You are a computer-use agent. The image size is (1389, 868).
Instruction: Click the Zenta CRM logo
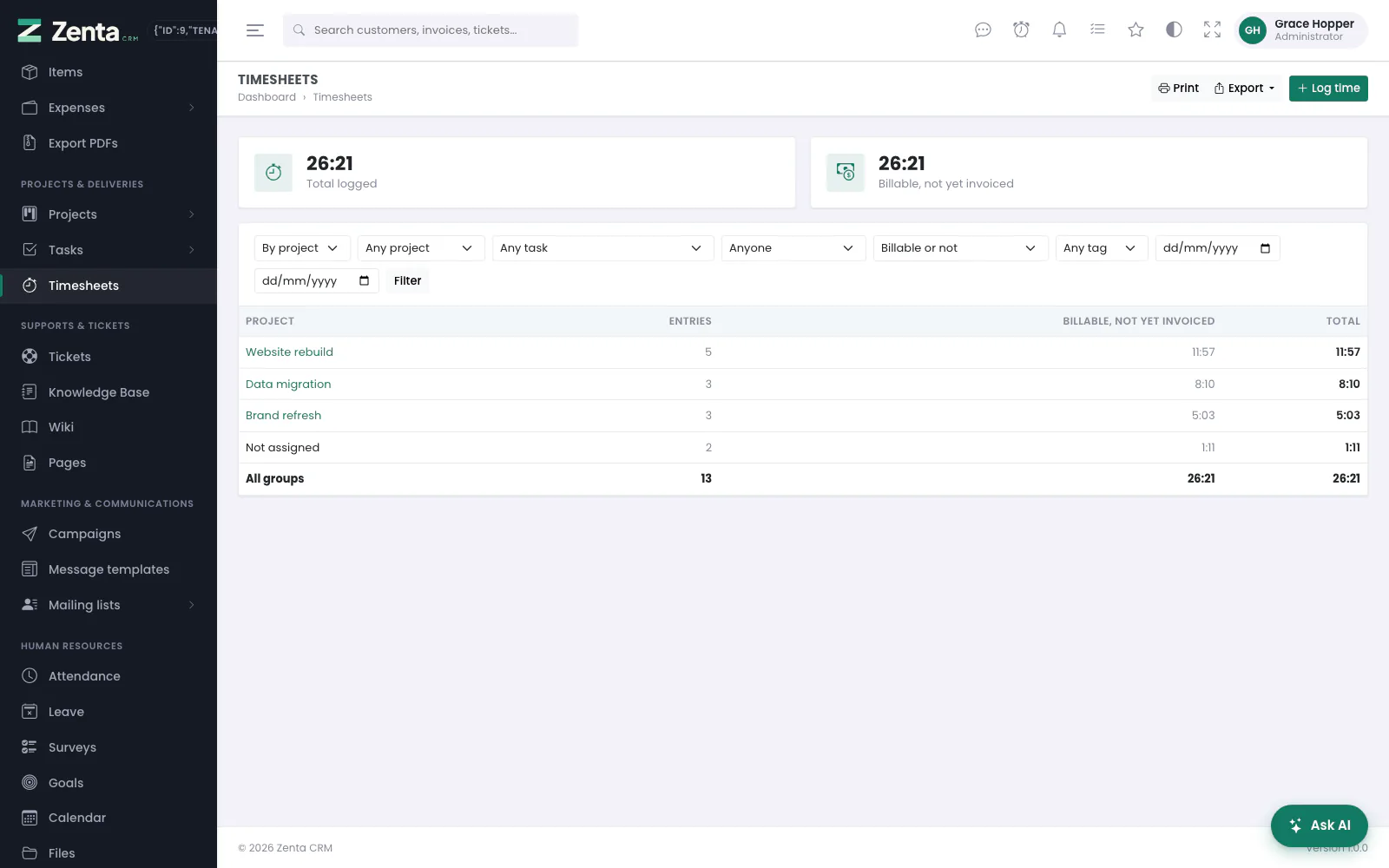pos(77,31)
